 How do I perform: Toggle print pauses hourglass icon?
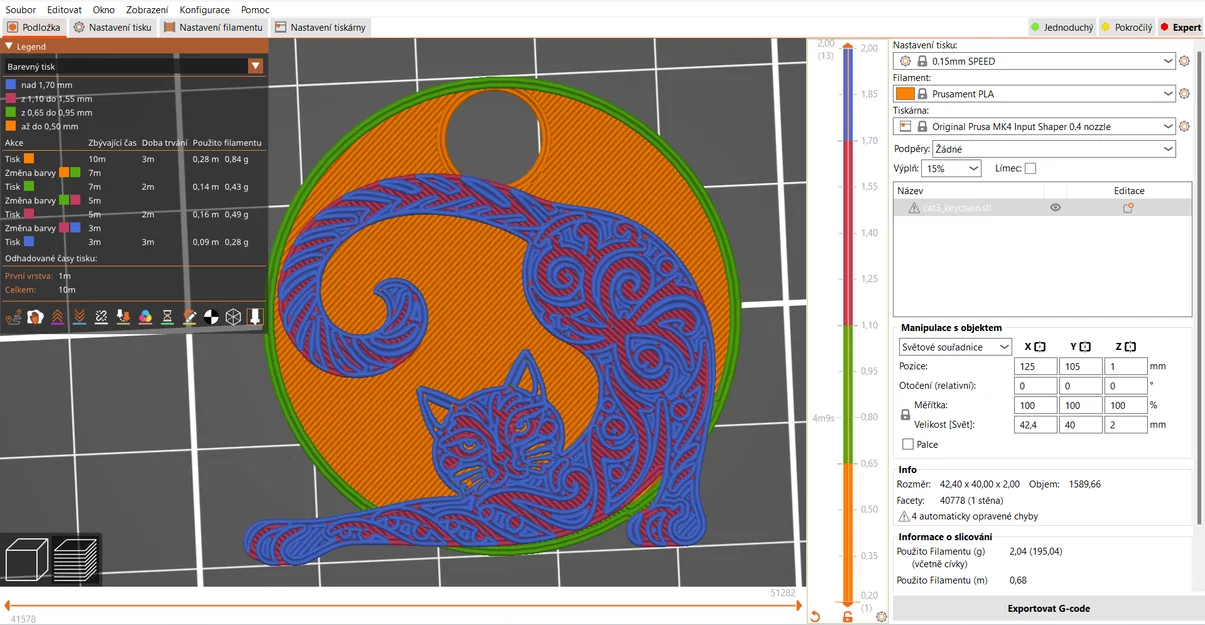tap(168, 317)
